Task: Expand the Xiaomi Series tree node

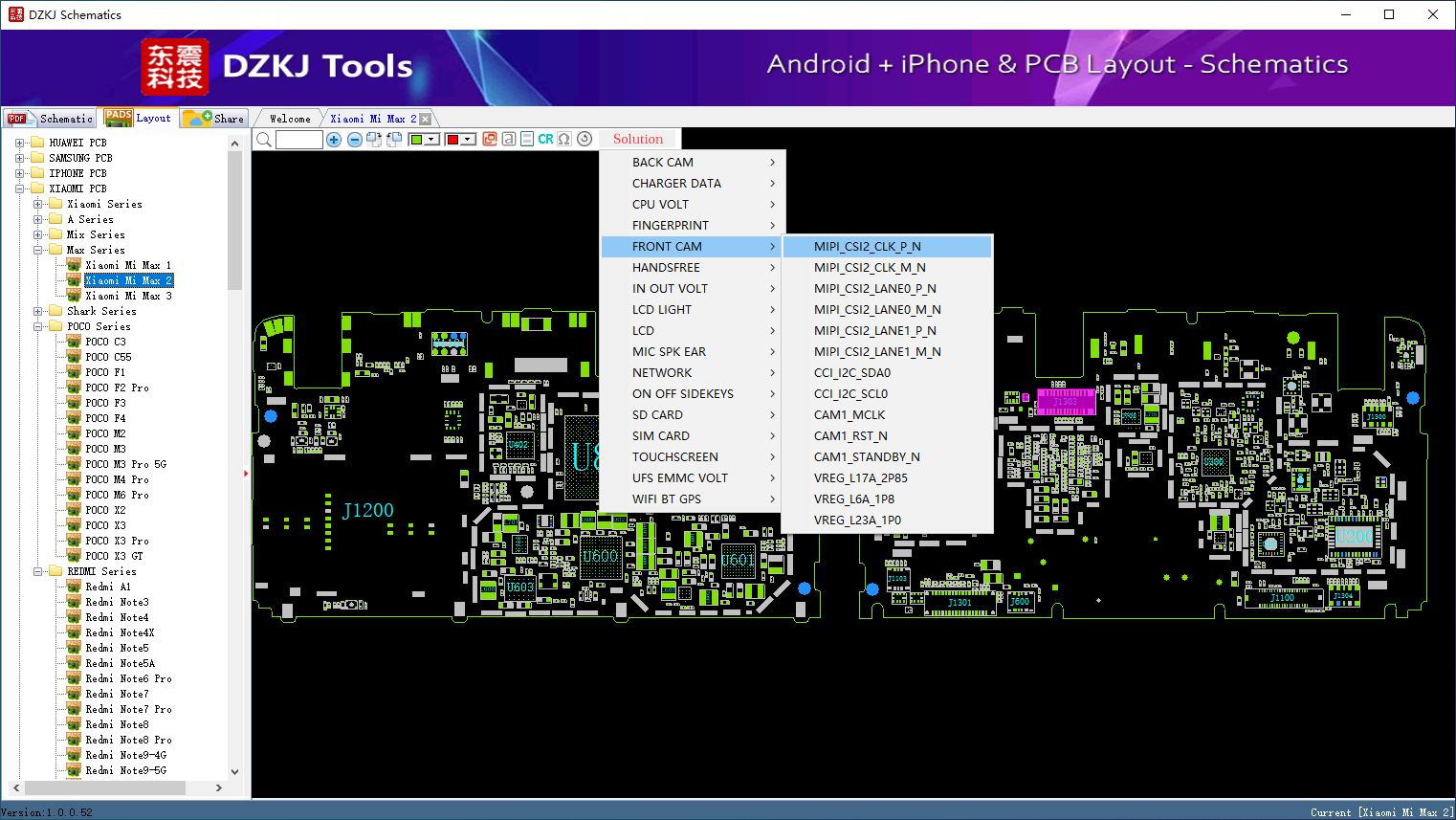Action: (x=37, y=204)
